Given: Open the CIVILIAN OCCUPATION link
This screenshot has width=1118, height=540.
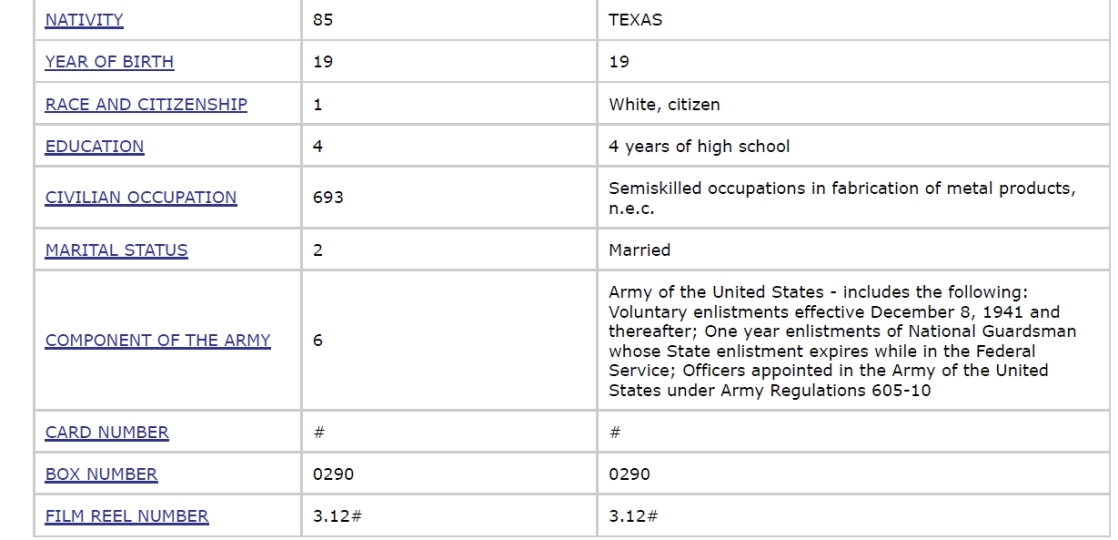Looking at the screenshot, I should (141, 198).
